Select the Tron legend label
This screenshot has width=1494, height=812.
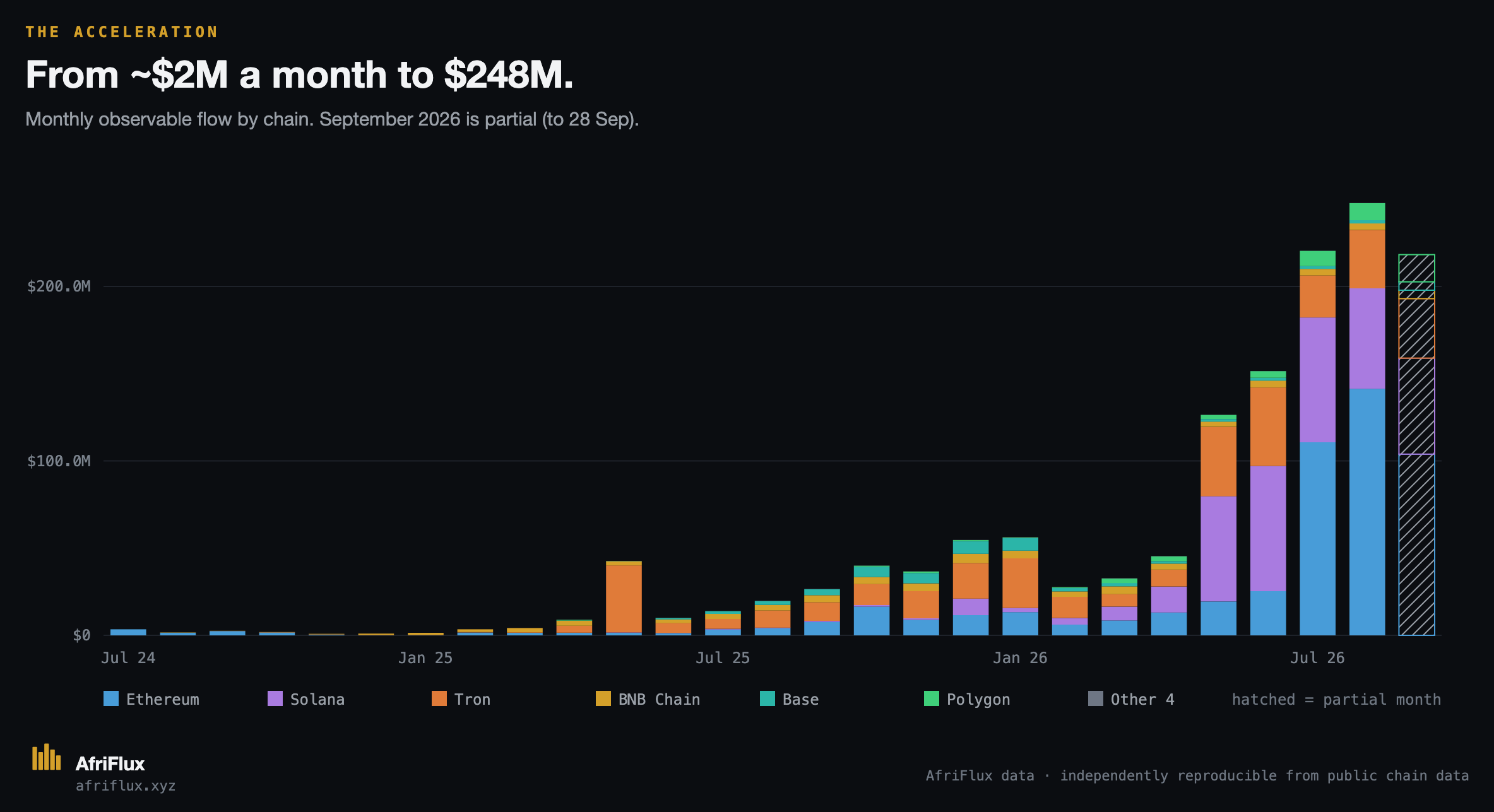[x=472, y=699]
